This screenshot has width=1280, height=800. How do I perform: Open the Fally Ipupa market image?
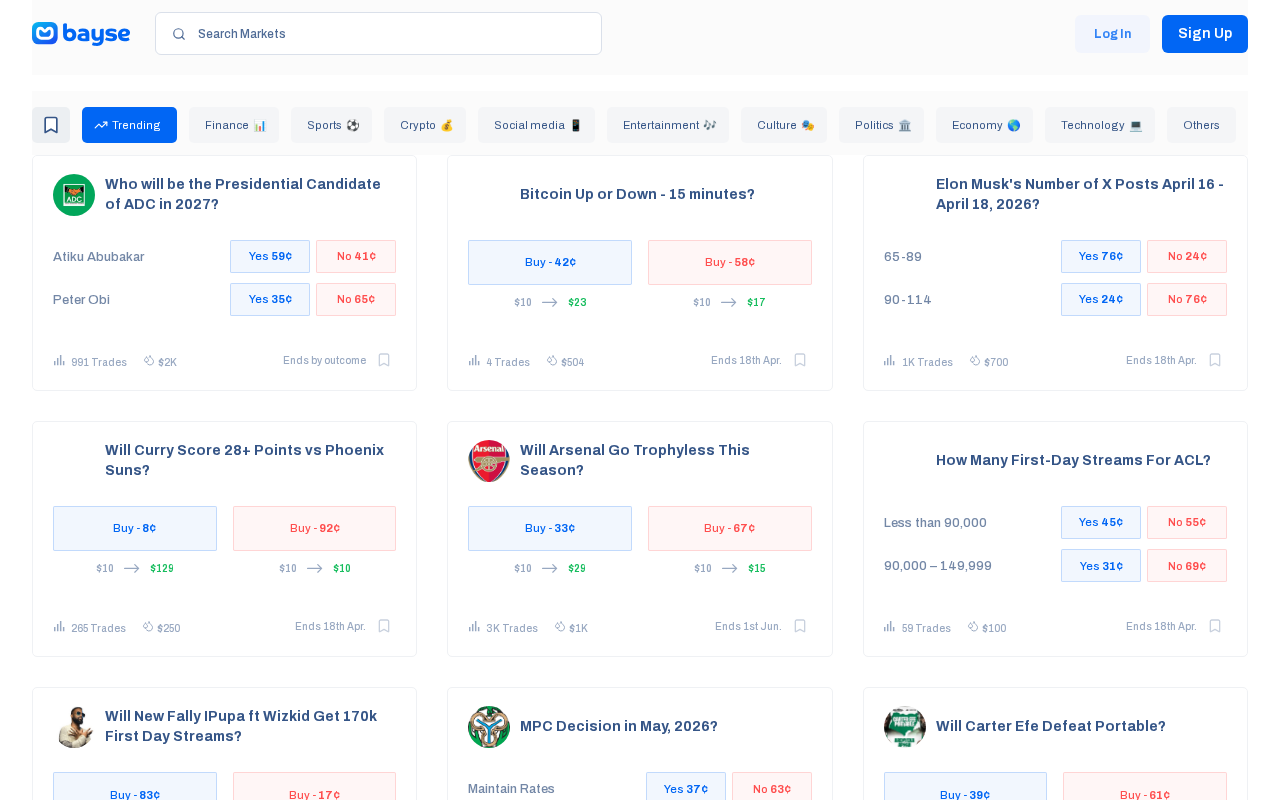coord(74,727)
